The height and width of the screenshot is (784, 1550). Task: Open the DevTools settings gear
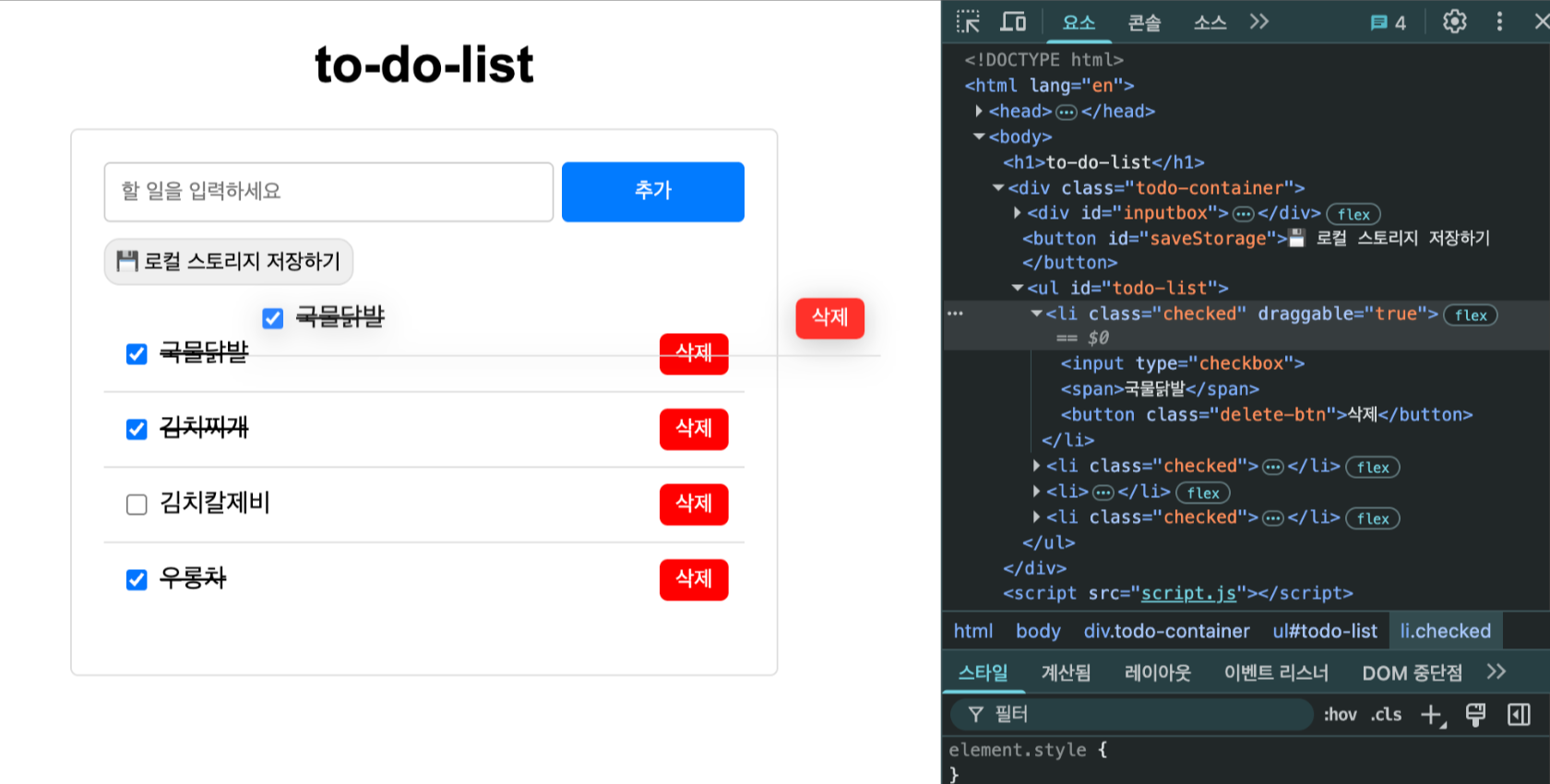point(1454,21)
